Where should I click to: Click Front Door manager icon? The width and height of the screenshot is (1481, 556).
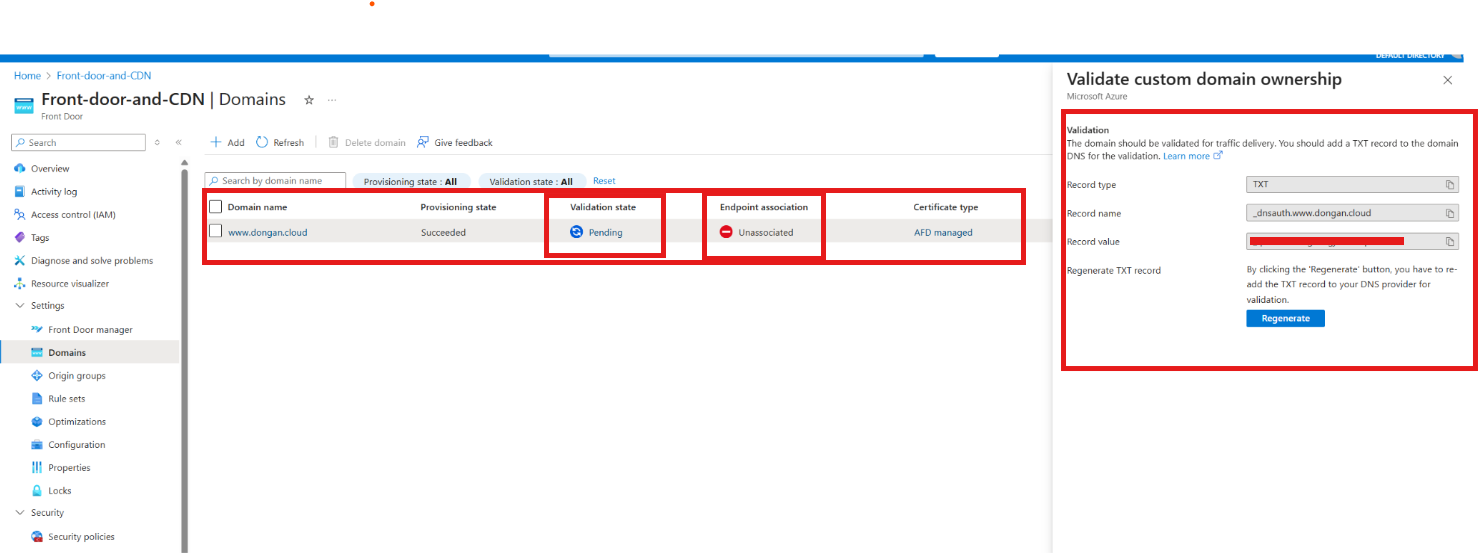click(37, 329)
